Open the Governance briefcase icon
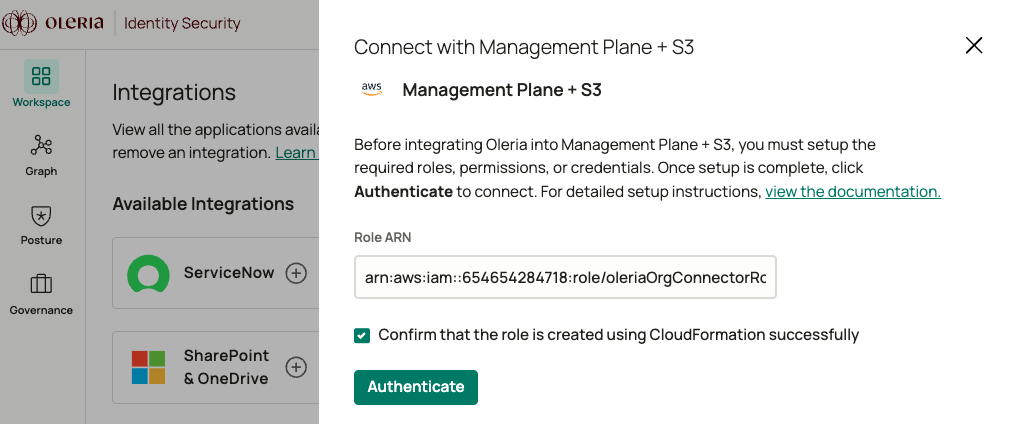The height and width of the screenshot is (424, 1013). [41, 285]
